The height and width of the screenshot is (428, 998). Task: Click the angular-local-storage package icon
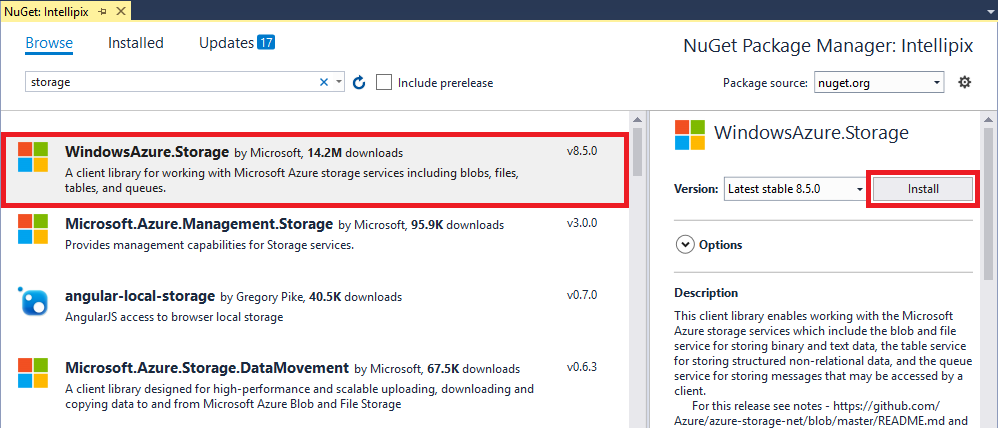click(x=33, y=301)
